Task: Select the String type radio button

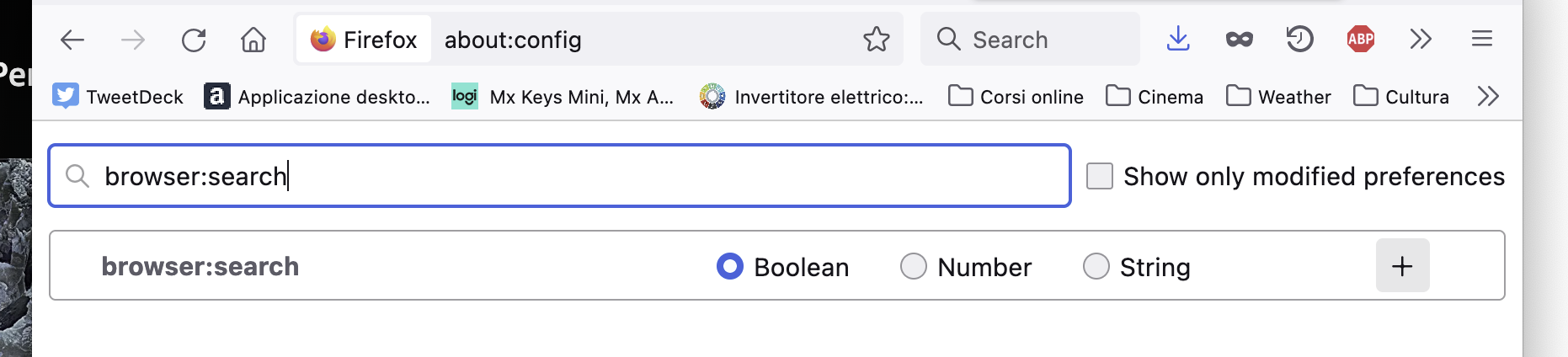Action: 1096,266
